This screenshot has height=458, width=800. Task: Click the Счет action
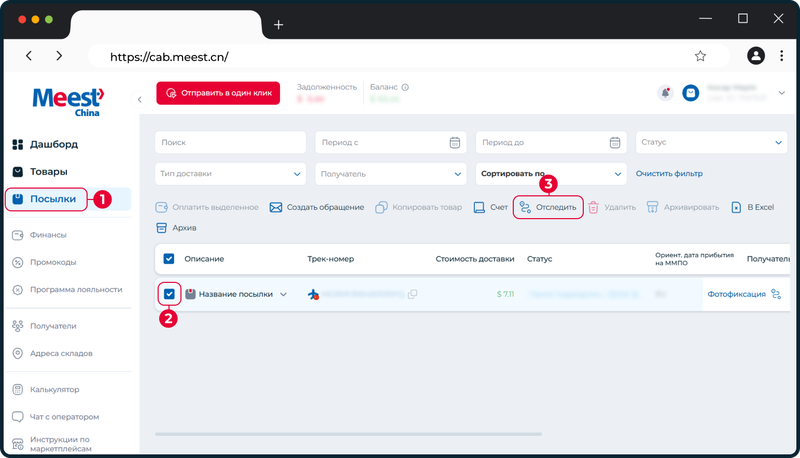click(x=490, y=207)
